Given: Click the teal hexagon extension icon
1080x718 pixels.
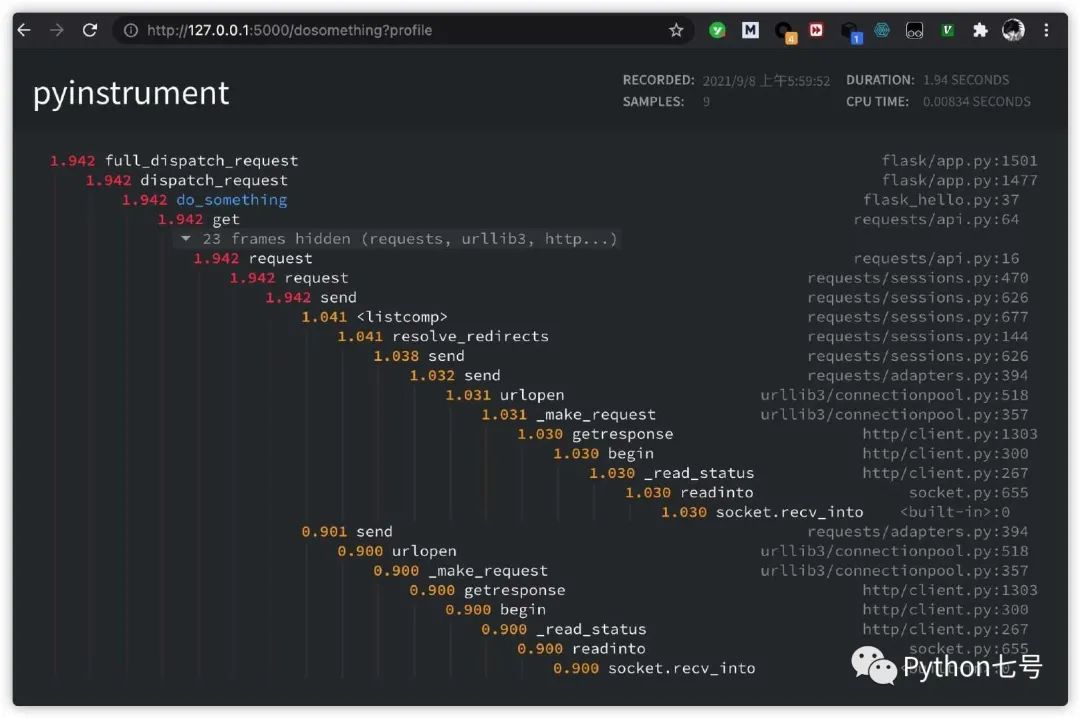Looking at the screenshot, I should tap(881, 30).
